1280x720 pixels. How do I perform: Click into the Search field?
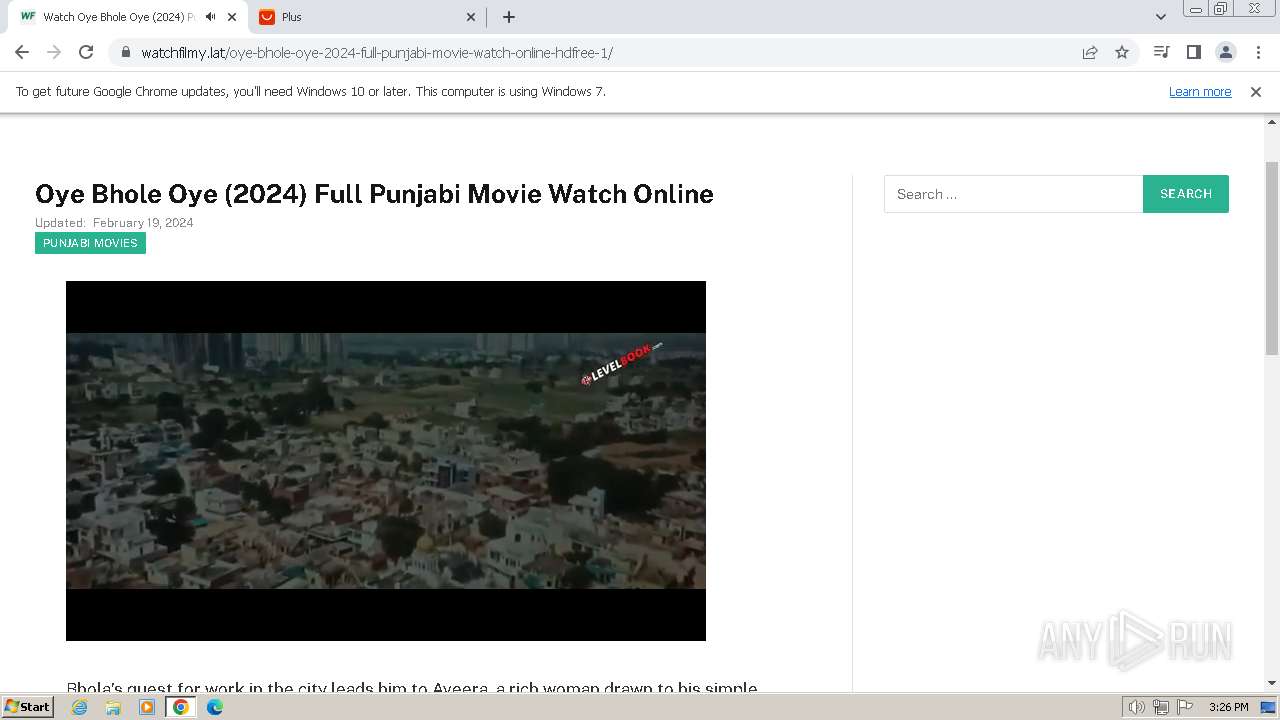(x=1013, y=194)
